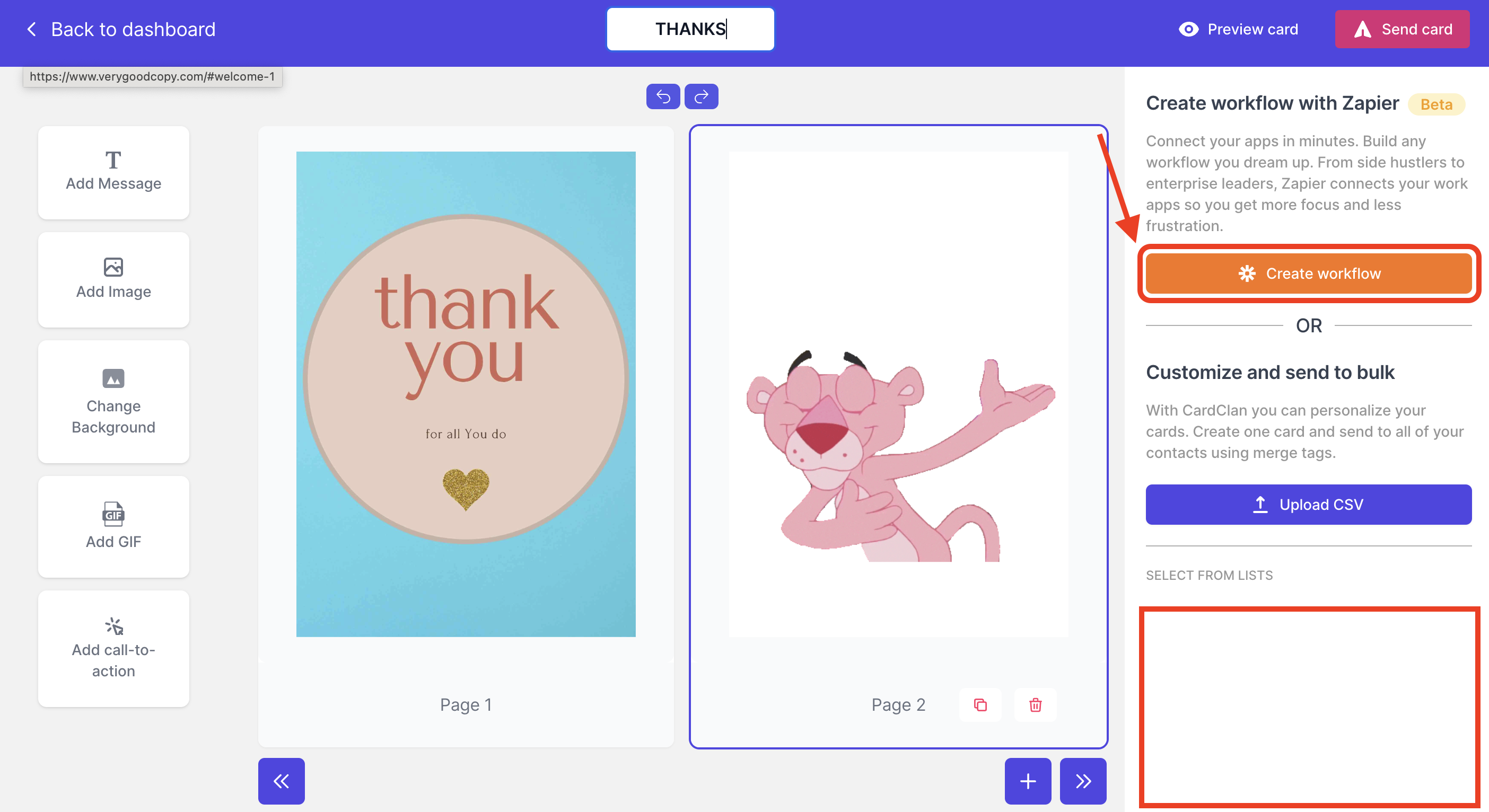Select the Add GIF tool
Screen dimensions: 1489x812
(x=113, y=526)
